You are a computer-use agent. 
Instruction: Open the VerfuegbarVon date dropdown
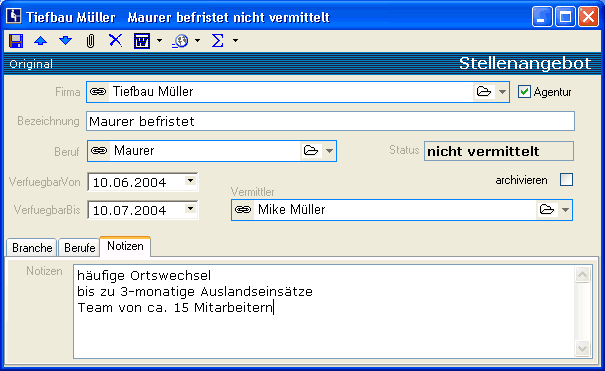(190, 180)
